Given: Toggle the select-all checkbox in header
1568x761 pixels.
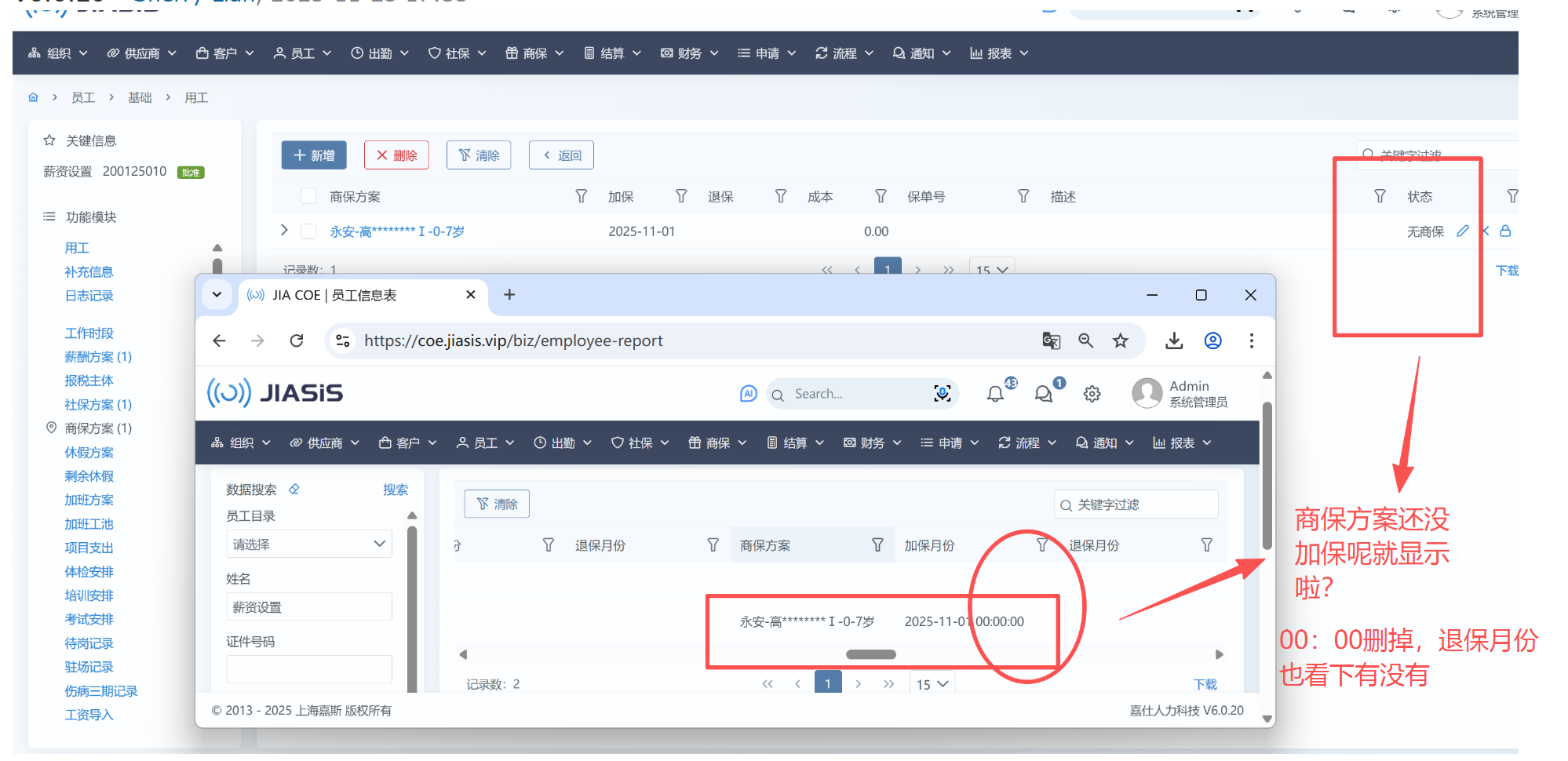Looking at the screenshot, I should click(x=308, y=196).
